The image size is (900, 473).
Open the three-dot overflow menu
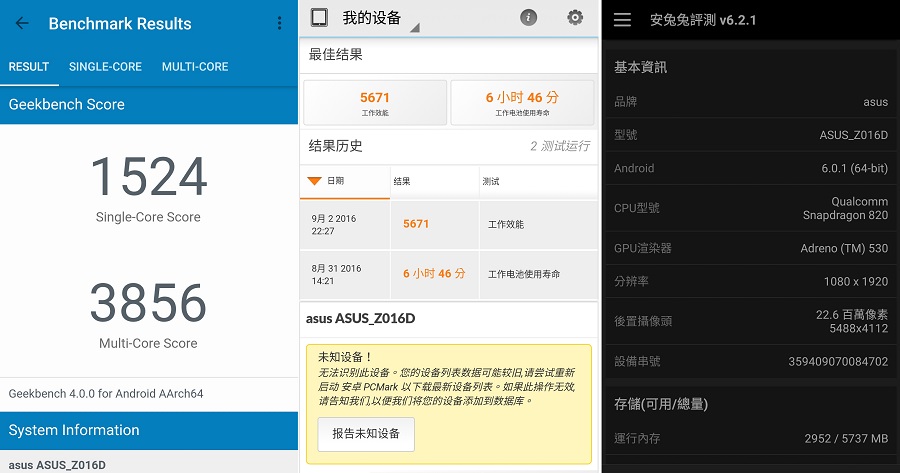279,23
